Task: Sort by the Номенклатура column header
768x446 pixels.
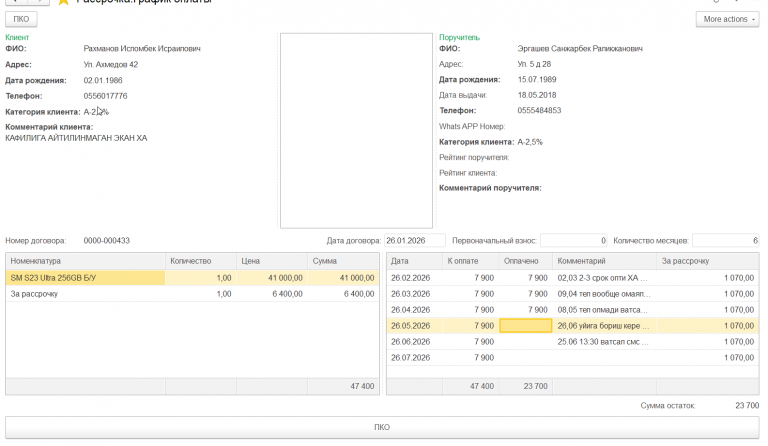Action: coord(85,261)
